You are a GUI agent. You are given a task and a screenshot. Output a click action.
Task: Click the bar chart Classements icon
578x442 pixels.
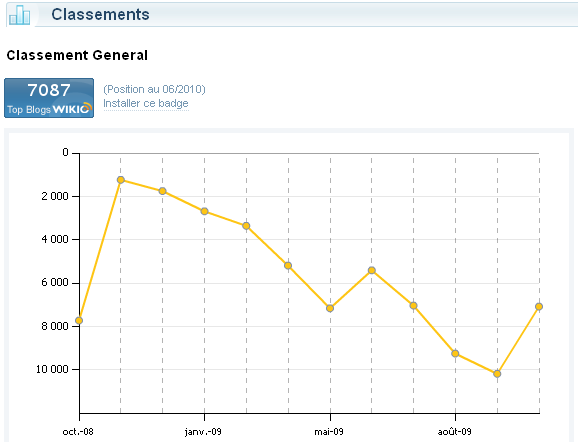(x=20, y=15)
